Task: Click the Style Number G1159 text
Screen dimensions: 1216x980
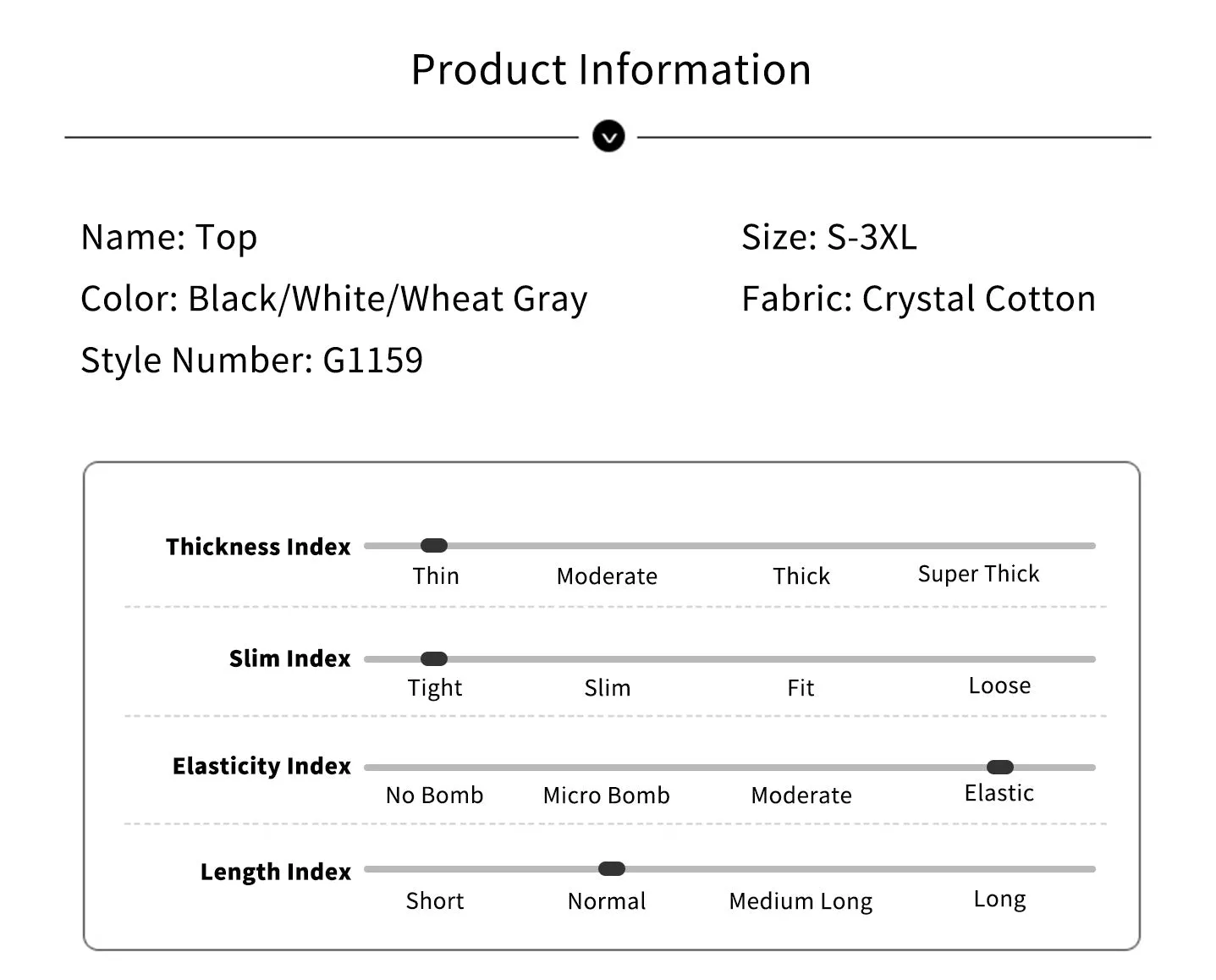Action: click(252, 361)
